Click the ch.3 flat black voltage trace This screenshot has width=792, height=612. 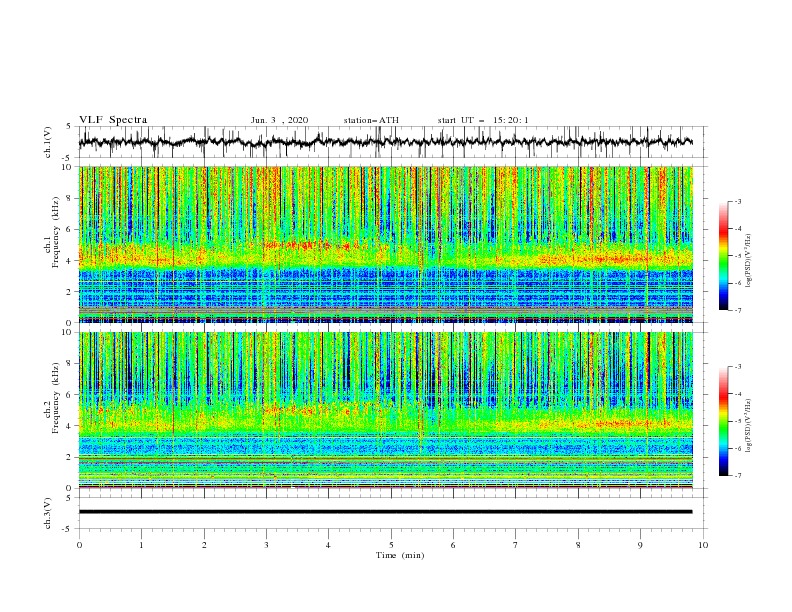[385, 512]
